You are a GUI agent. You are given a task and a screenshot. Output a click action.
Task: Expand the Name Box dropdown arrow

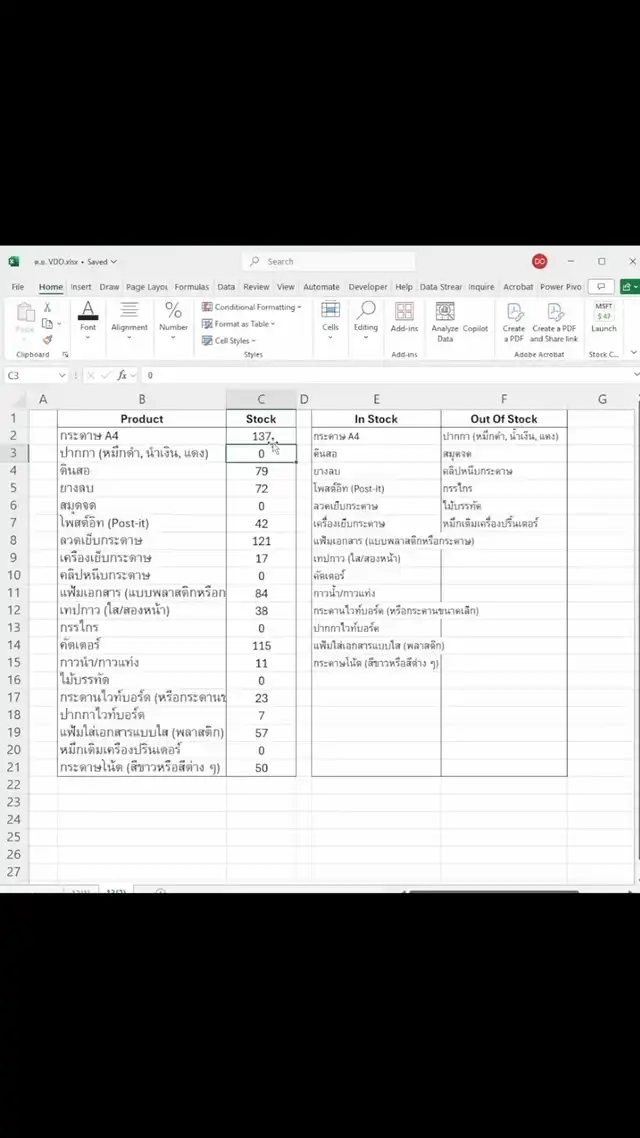point(62,375)
